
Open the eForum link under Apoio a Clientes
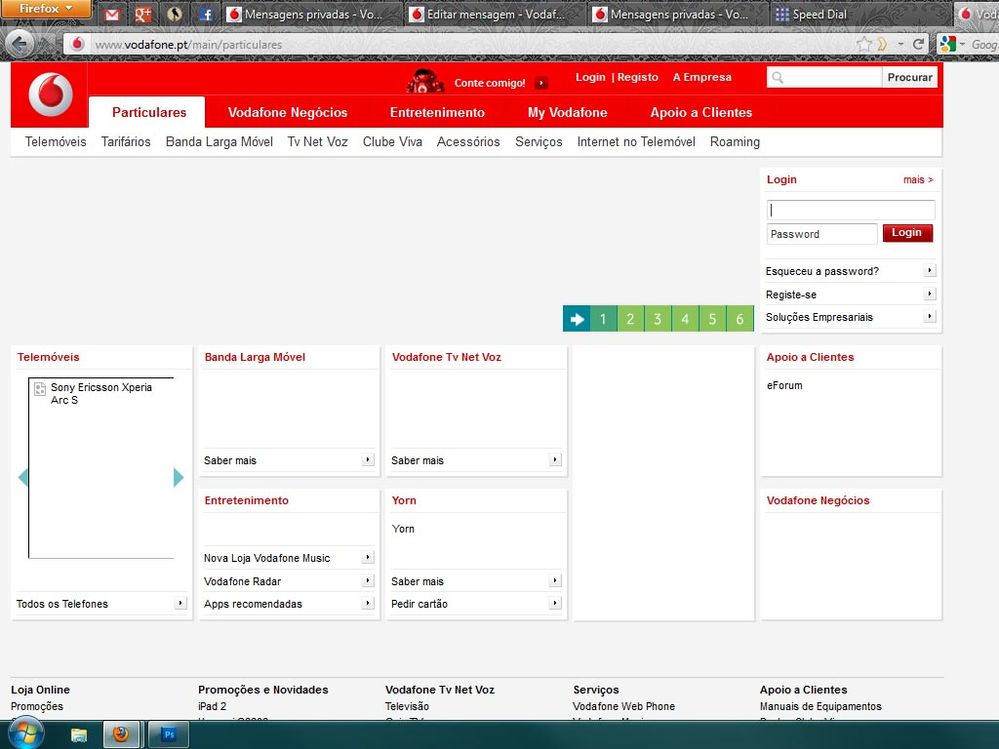[784, 386]
